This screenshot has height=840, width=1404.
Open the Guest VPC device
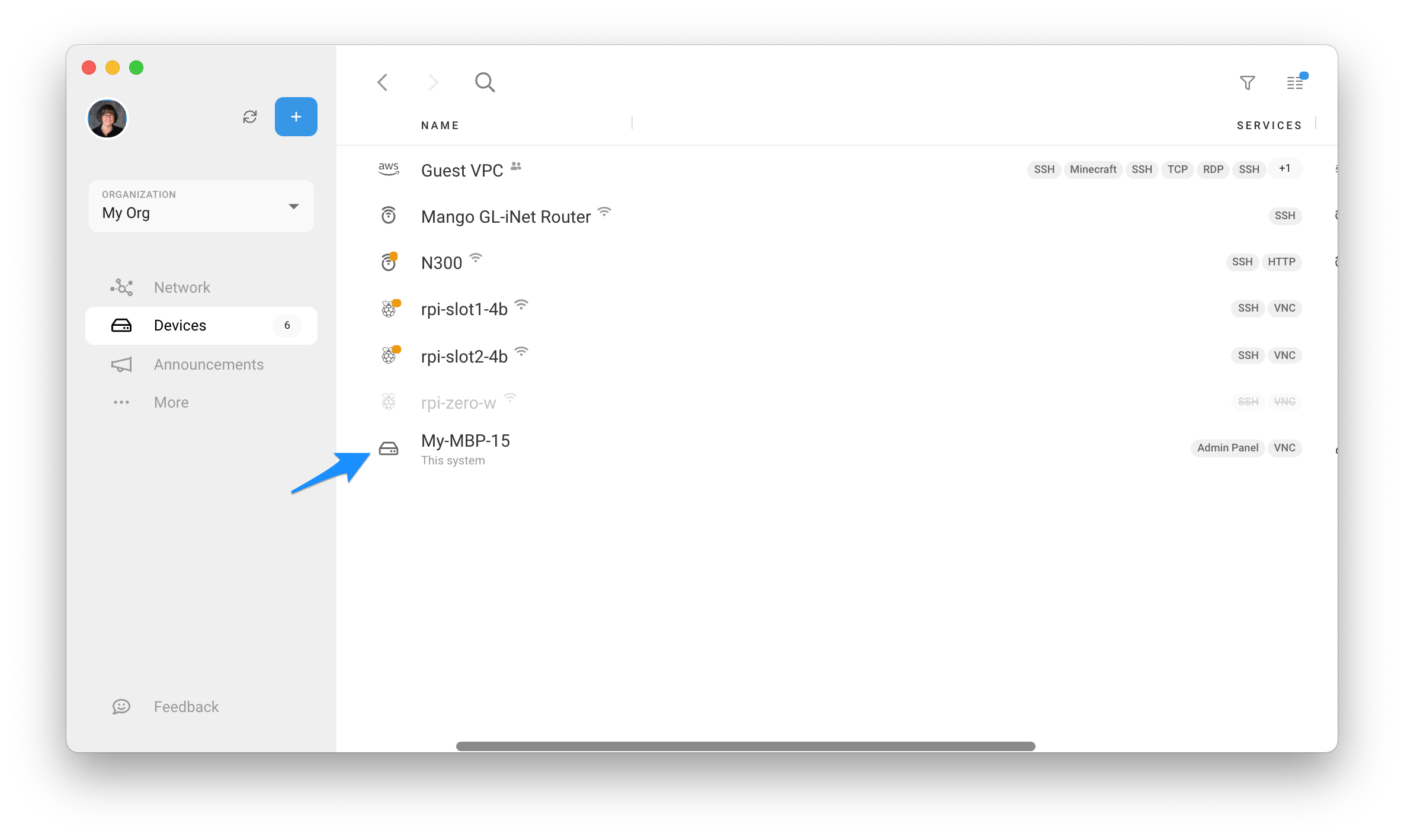click(x=462, y=171)
